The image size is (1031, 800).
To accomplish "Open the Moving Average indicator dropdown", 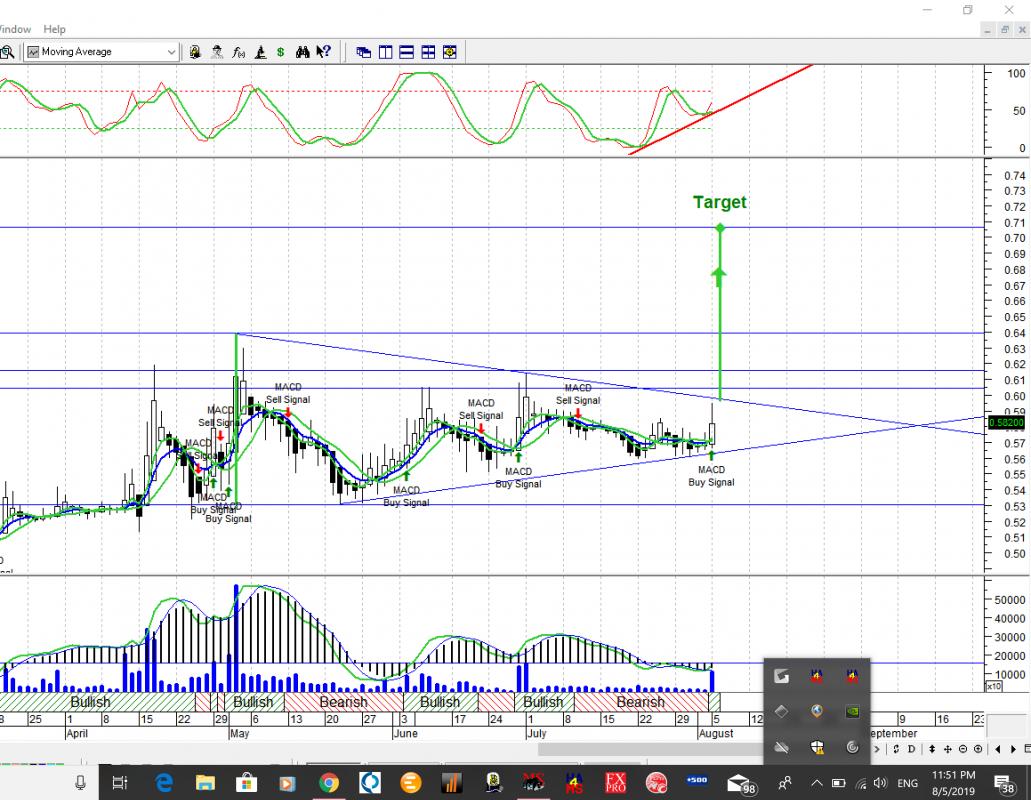I will [101, 52].
